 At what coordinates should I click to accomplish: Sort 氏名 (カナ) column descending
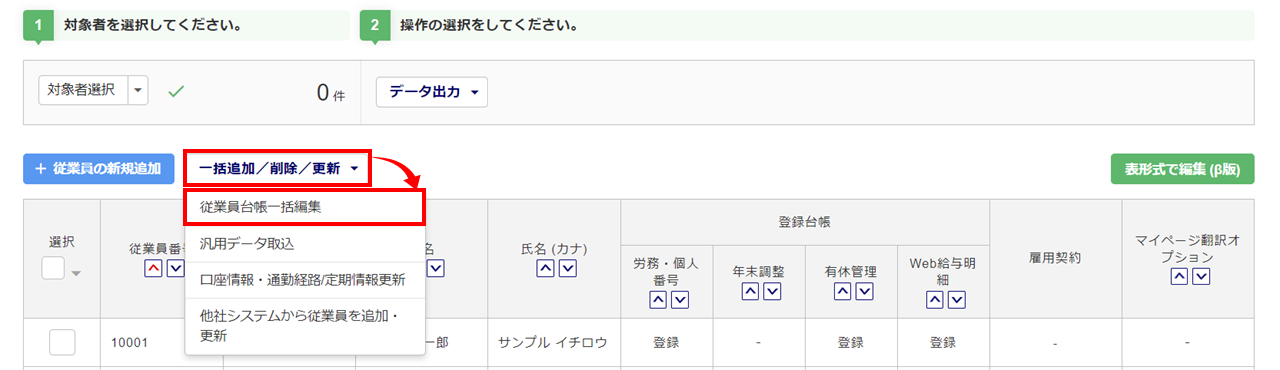567,268
